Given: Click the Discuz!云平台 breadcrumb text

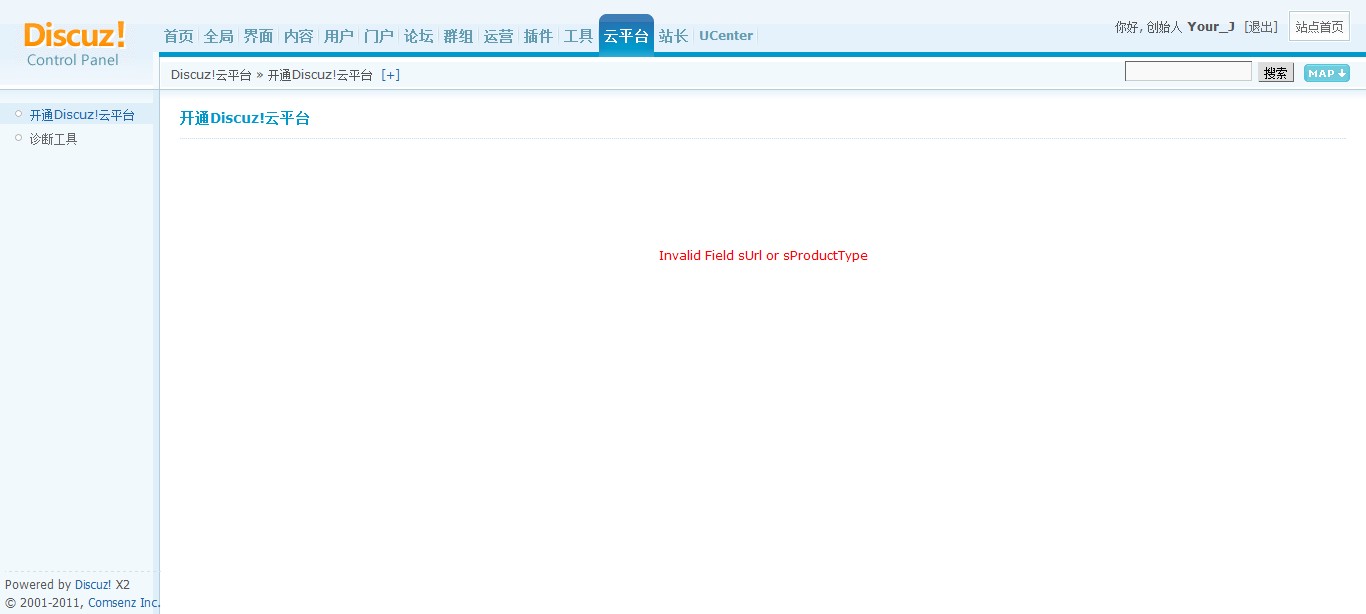Looking at the screenshot, I should 211,75.
